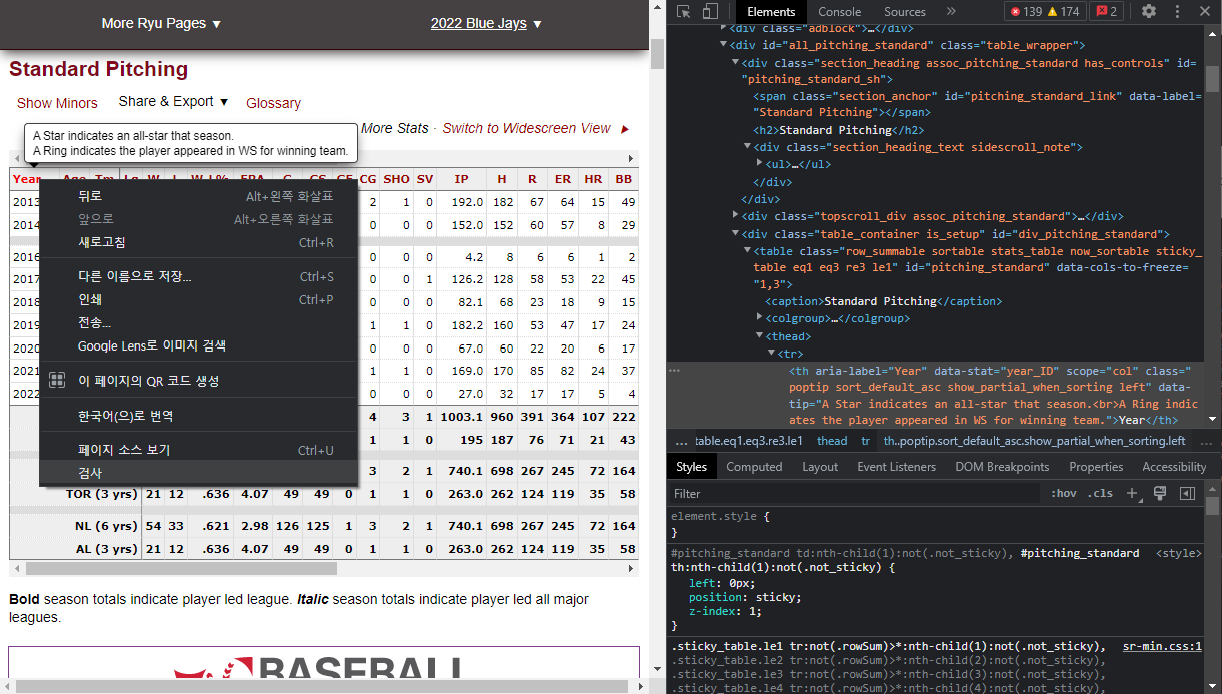Open DevTools settings gear
The height and width of the screenshot is (694, 1222).
[1149, 12]
